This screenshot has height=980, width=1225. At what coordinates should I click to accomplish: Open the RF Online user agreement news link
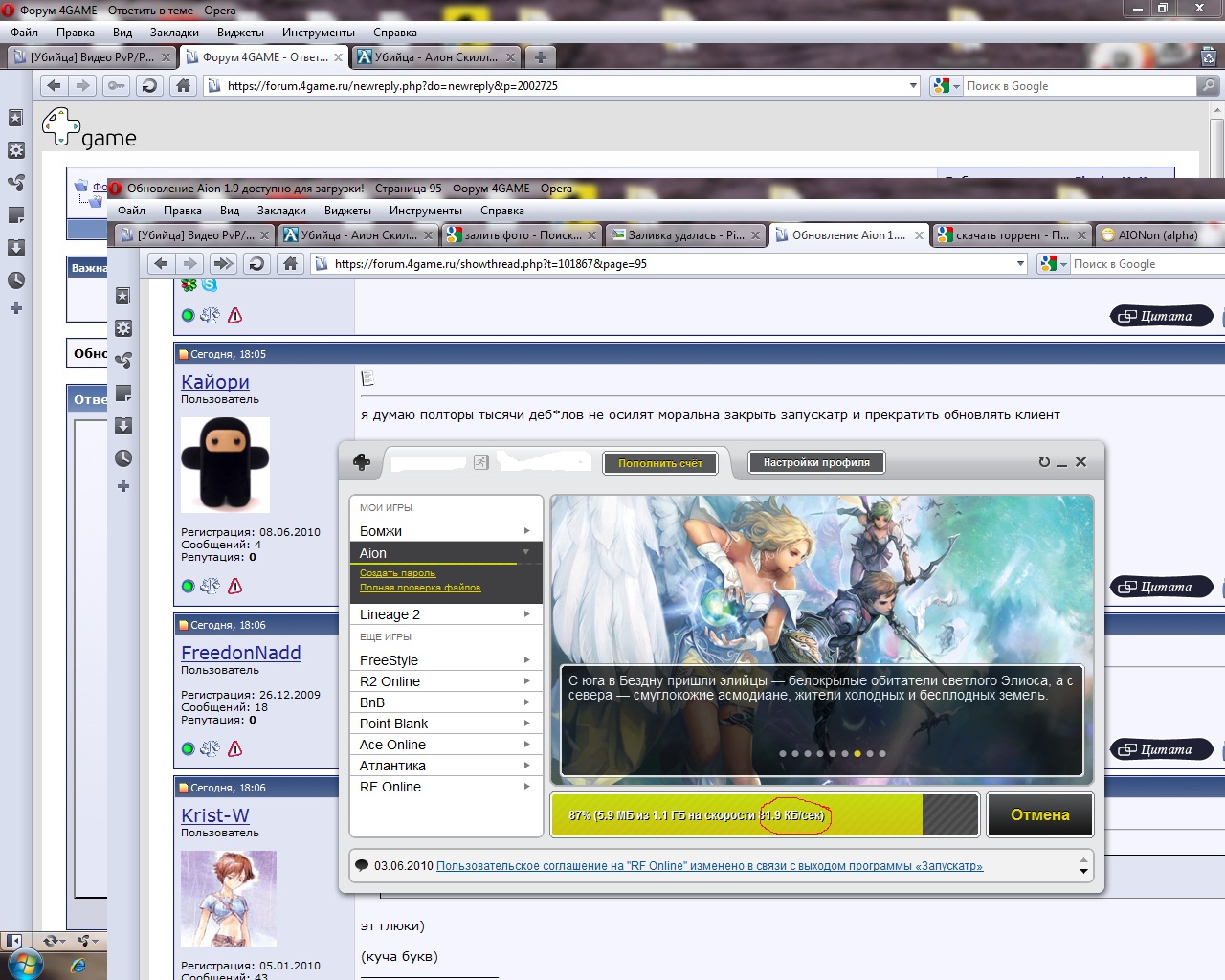(x=709, y=866)
